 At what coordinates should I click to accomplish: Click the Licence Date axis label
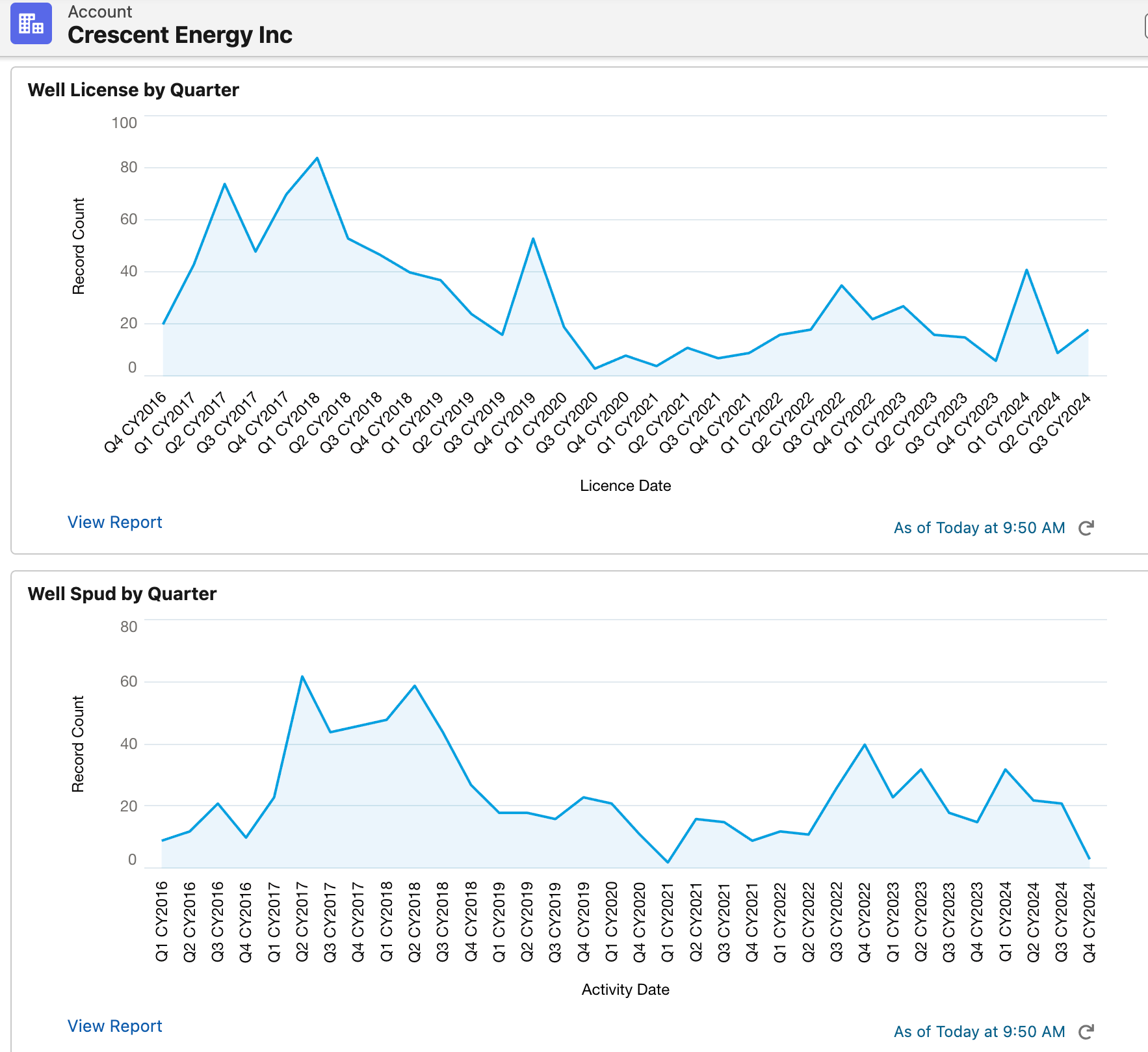tap(624, 485)
